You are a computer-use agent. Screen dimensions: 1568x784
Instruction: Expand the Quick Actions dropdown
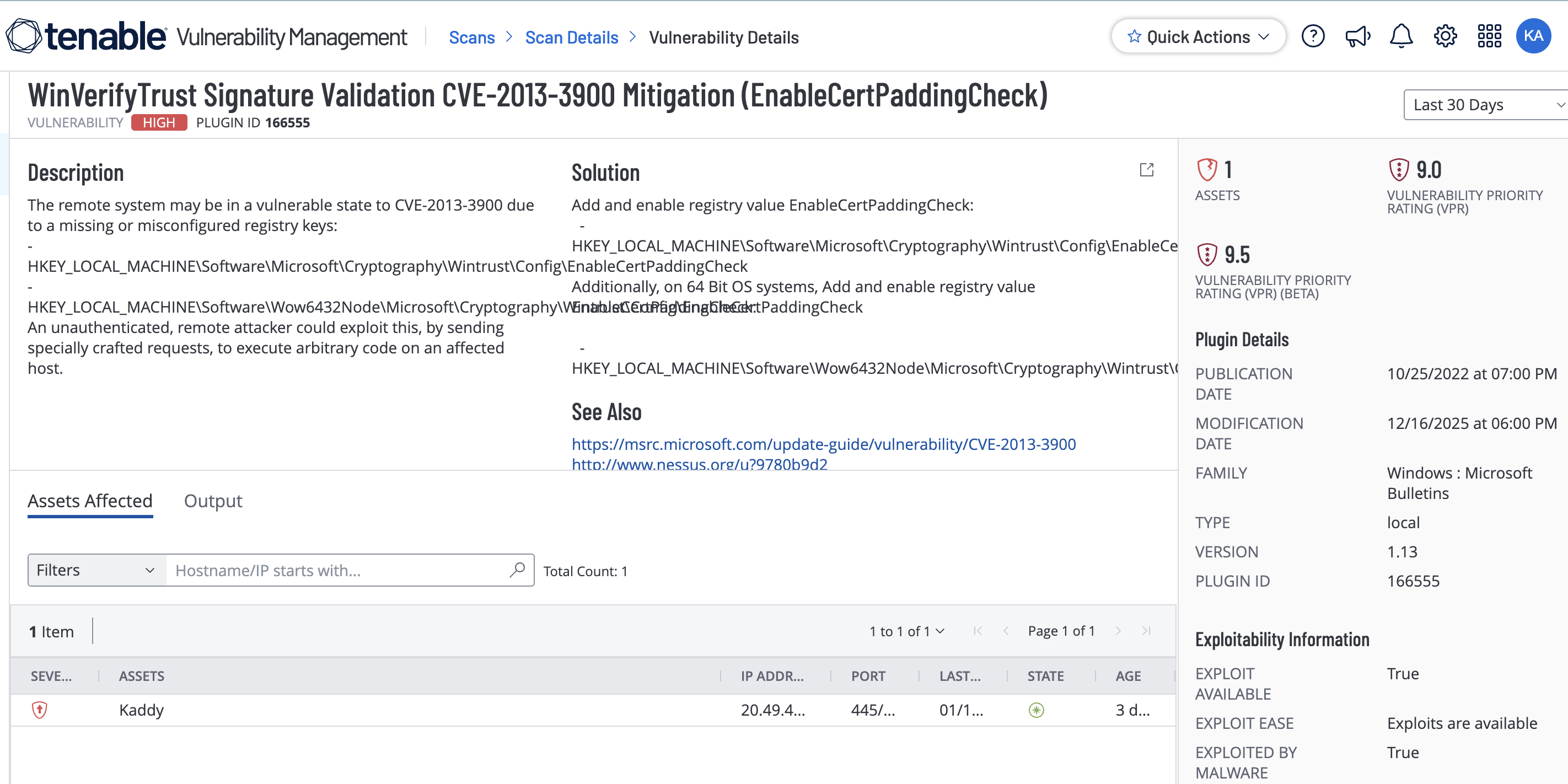[1199, 36]
